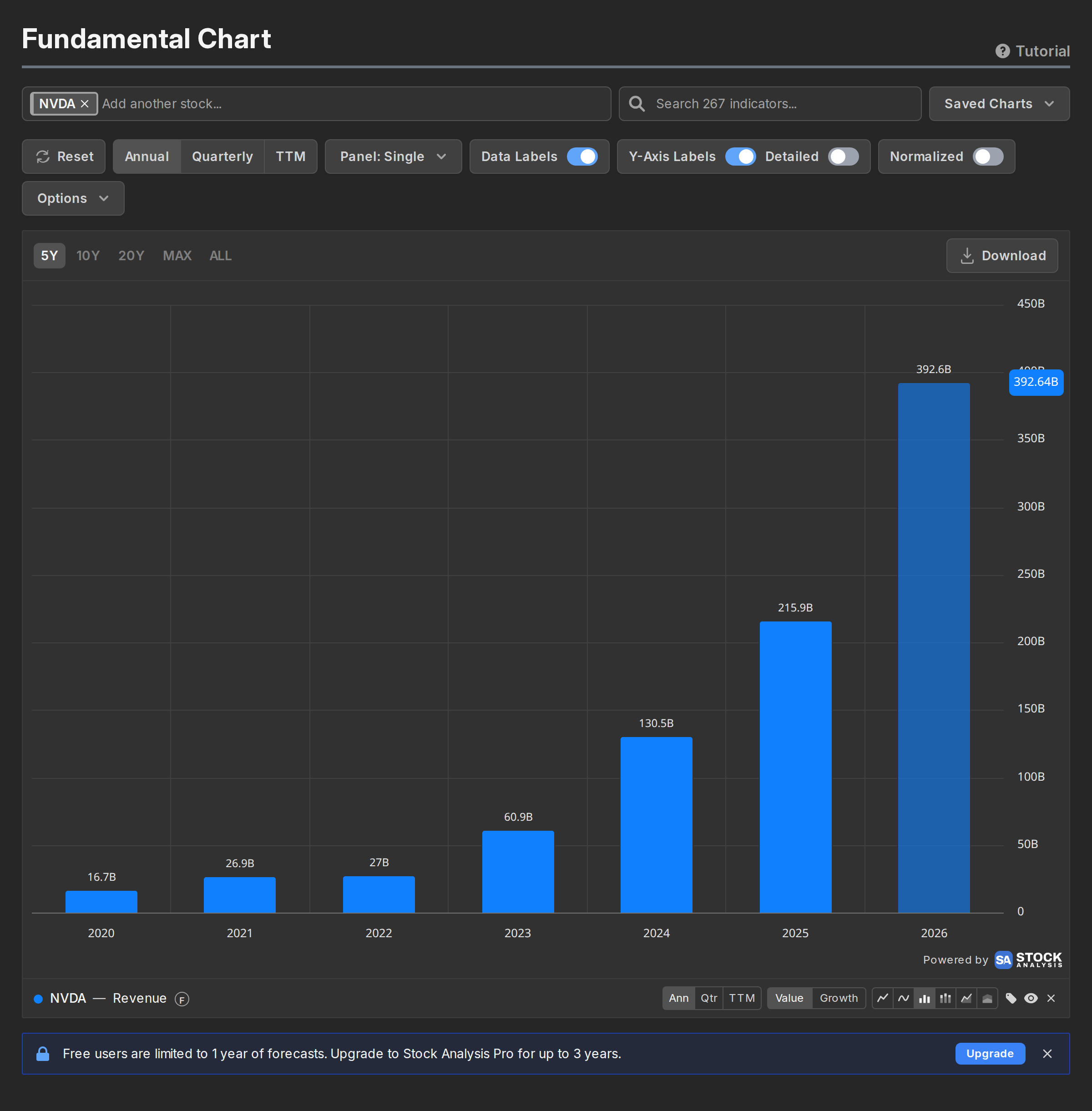Dismiss the forecast limit banner
The width and height of the screenshot is (1092, 1111).
click(1047, 1054)
